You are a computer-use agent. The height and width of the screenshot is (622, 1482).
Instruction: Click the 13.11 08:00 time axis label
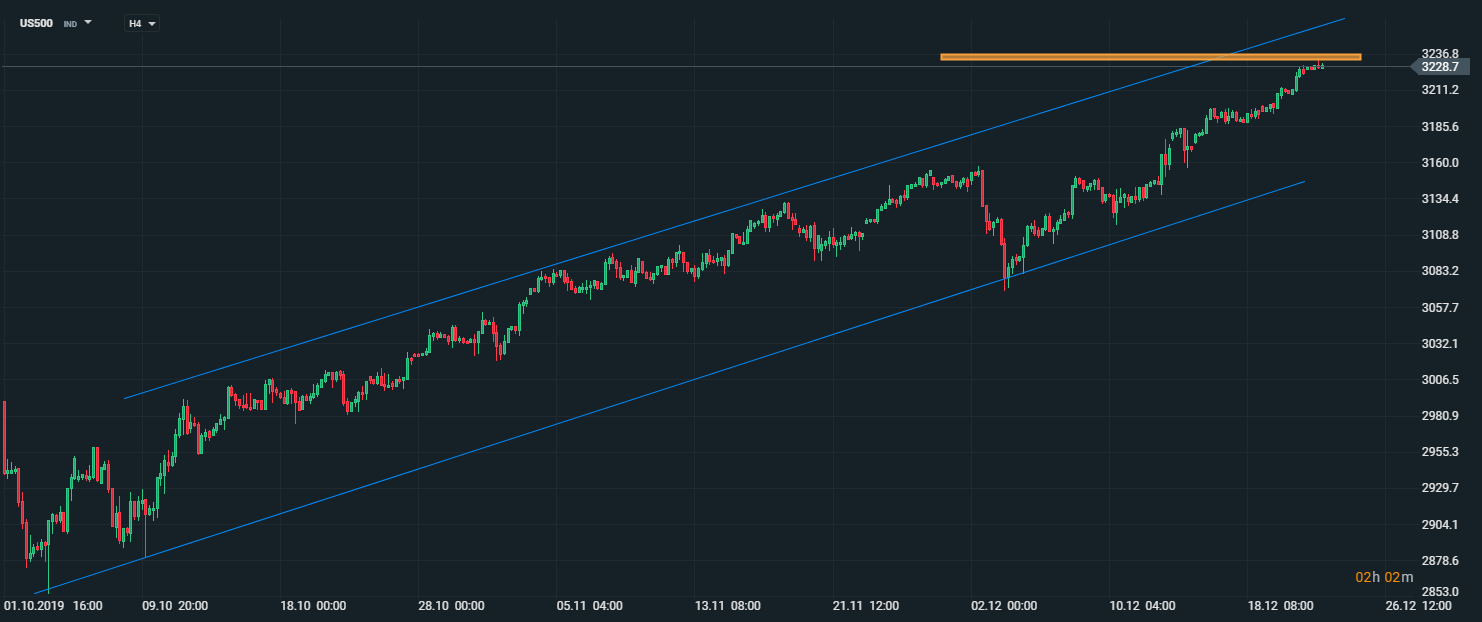[x=727, y=606]
